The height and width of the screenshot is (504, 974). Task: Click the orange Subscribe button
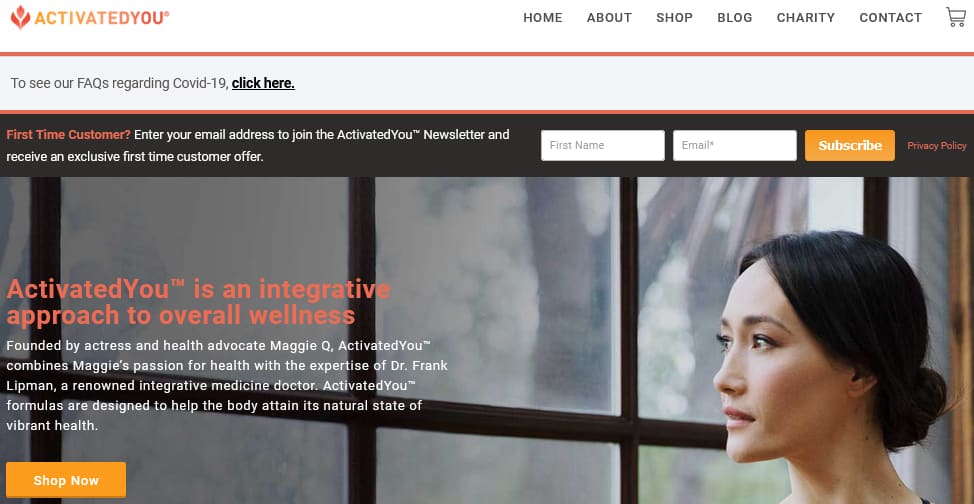850,145
